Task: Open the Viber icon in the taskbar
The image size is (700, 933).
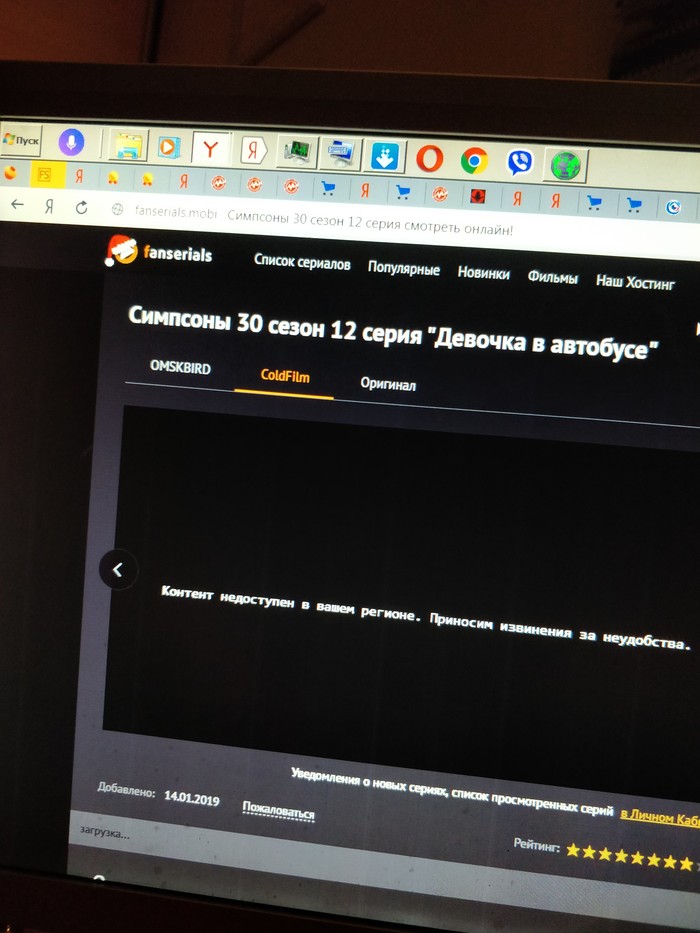Action: point(519,162)
